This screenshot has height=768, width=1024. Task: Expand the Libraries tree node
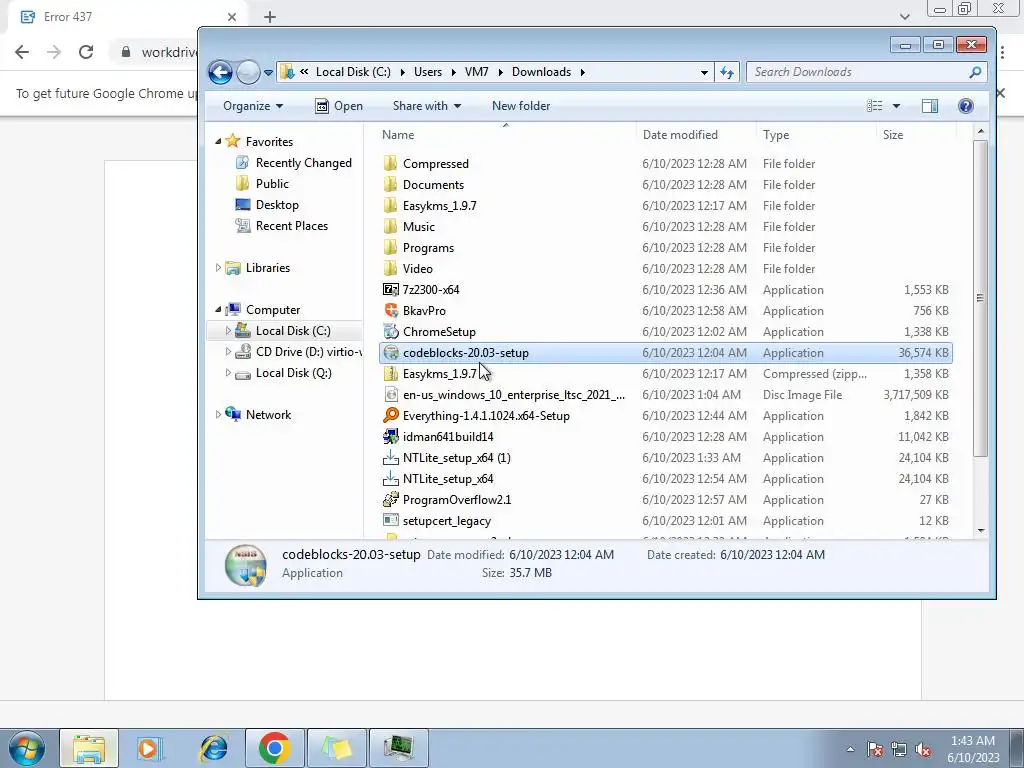tap(218, 268)
